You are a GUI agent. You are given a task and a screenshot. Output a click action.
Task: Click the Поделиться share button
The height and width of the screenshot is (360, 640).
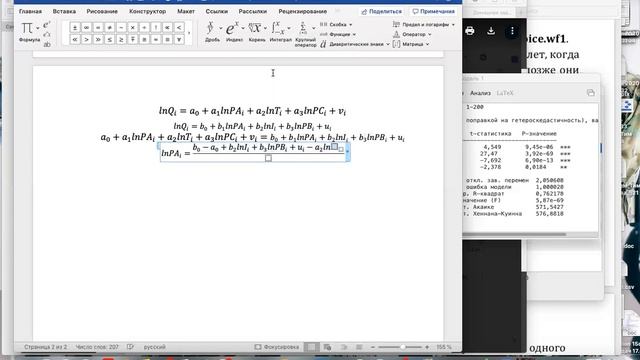[382, 11]
